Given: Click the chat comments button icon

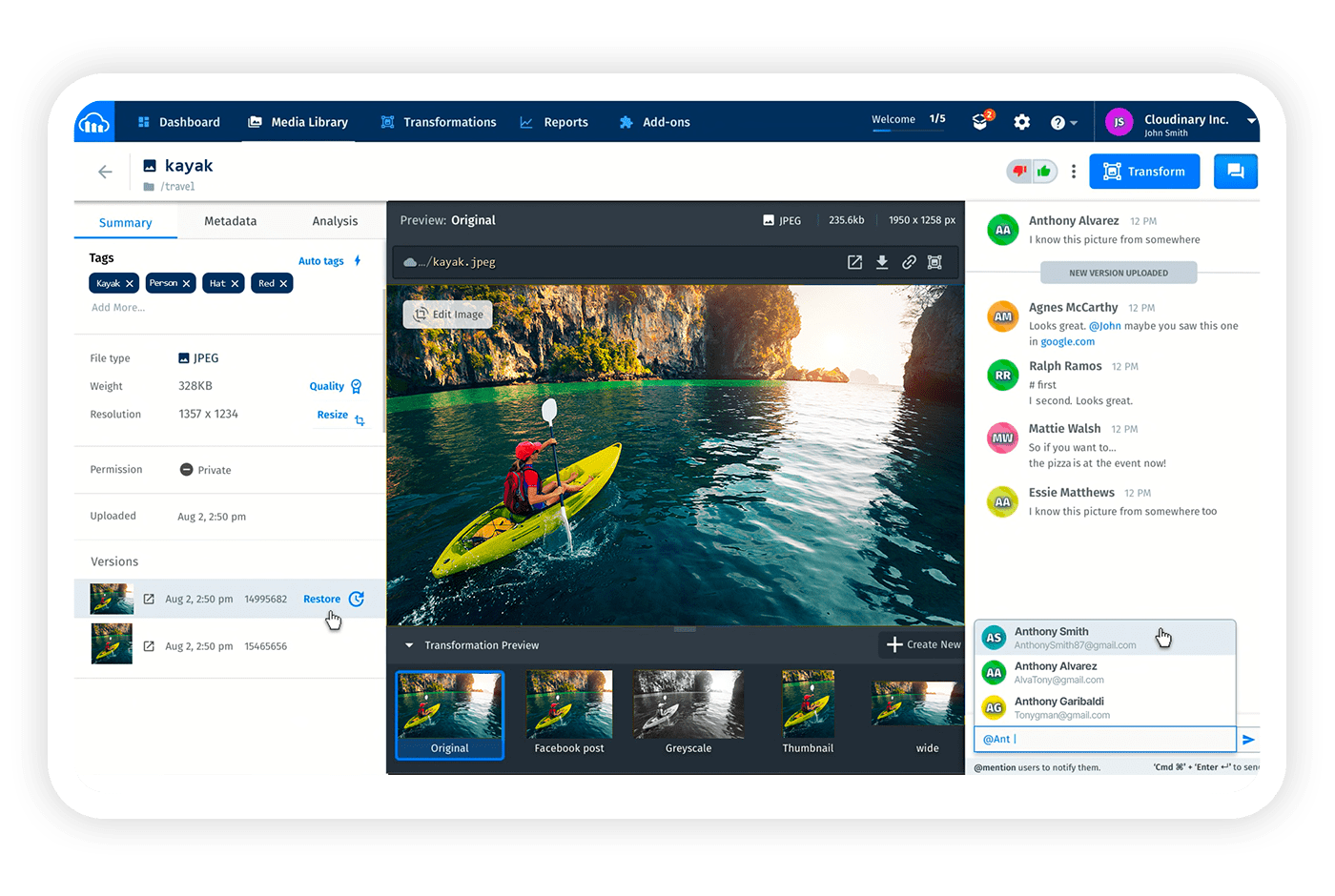Looking at the screenshot, I should tap(1235, 172).
